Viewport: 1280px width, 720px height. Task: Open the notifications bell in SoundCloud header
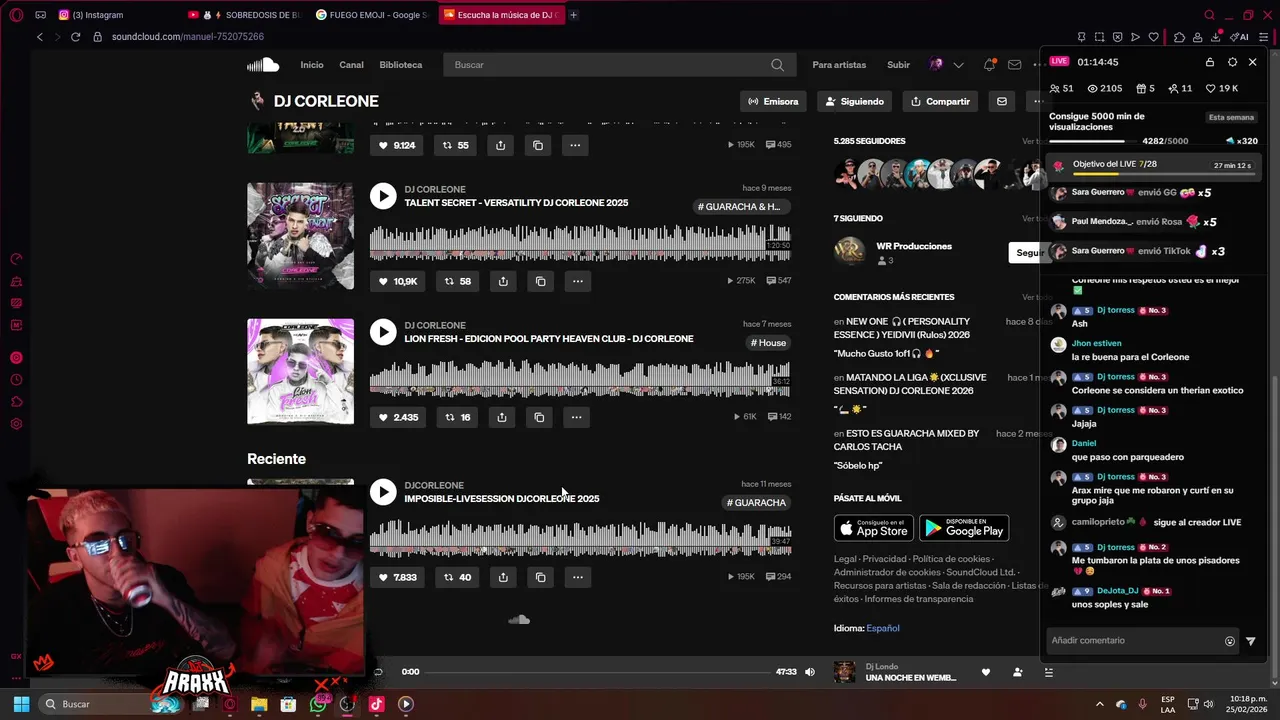pyautogui.click(x=989, y=65)
